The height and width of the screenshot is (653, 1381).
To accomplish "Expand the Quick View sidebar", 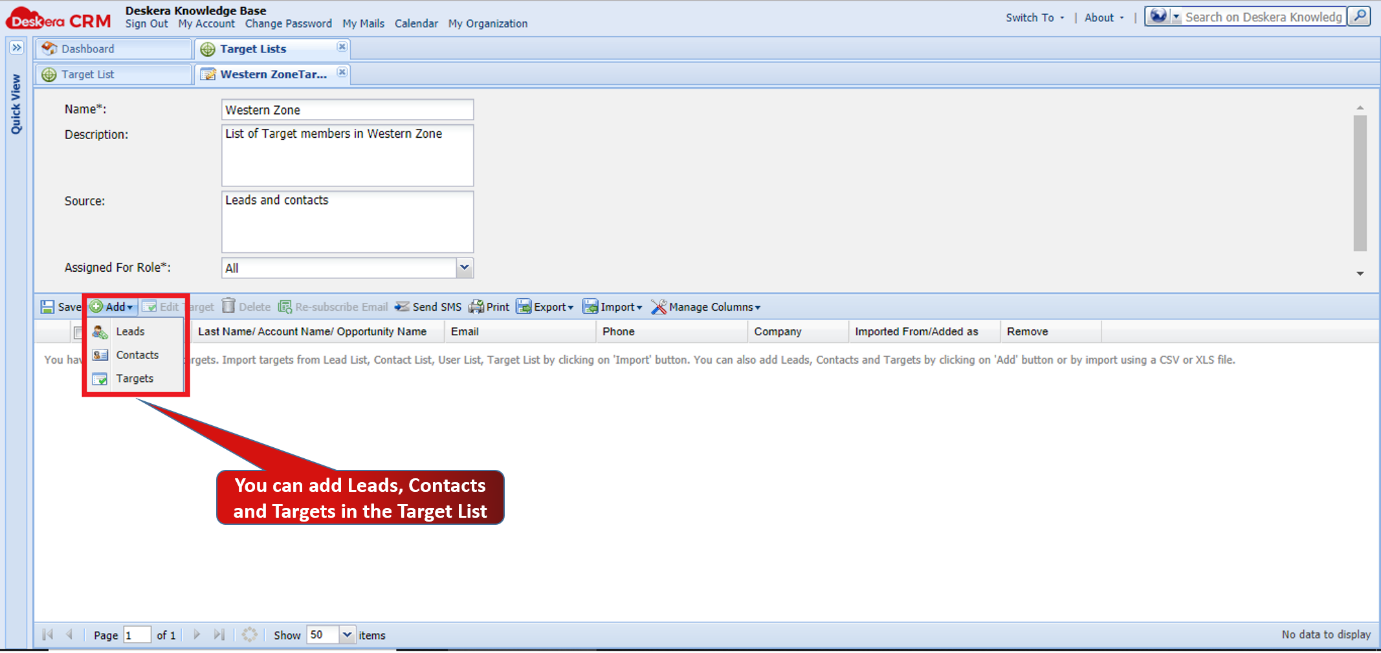I will [x=16, y=46].
